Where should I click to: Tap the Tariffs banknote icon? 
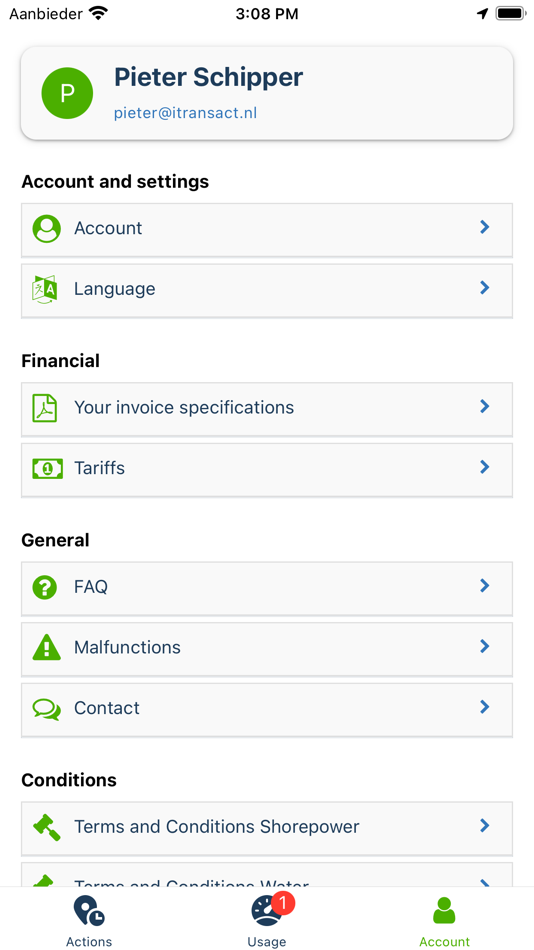(x=47, y=468)
